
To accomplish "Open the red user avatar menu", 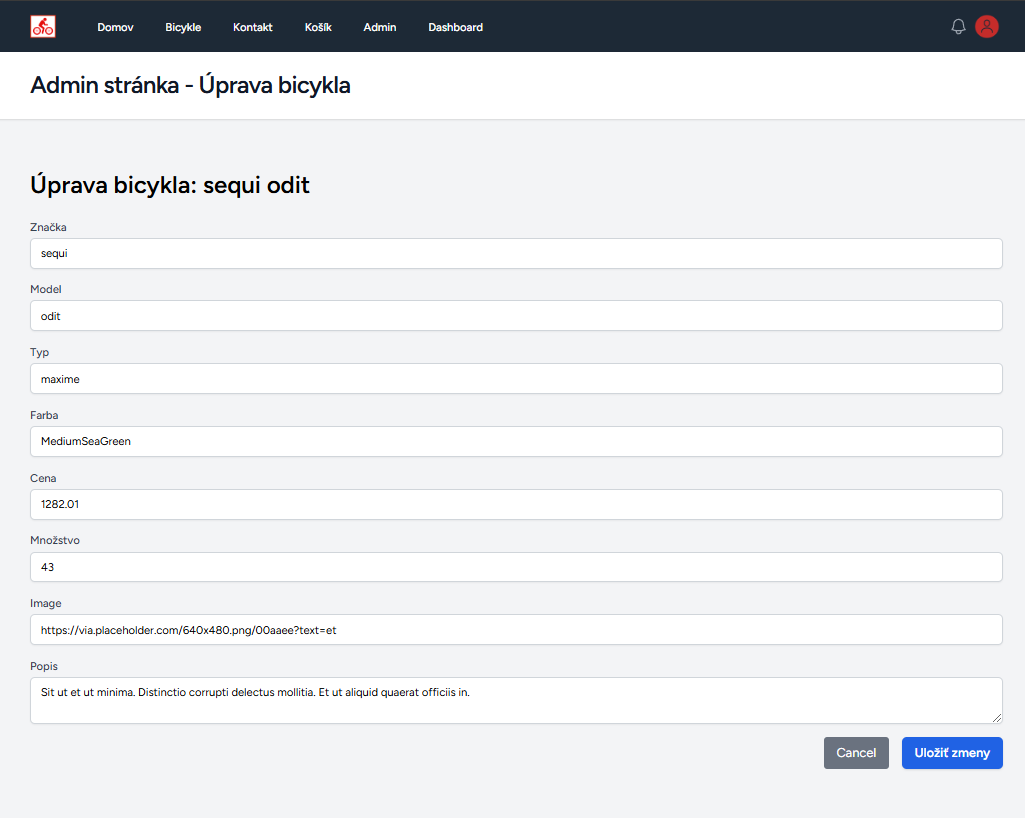I will click(x=986, y=27).
